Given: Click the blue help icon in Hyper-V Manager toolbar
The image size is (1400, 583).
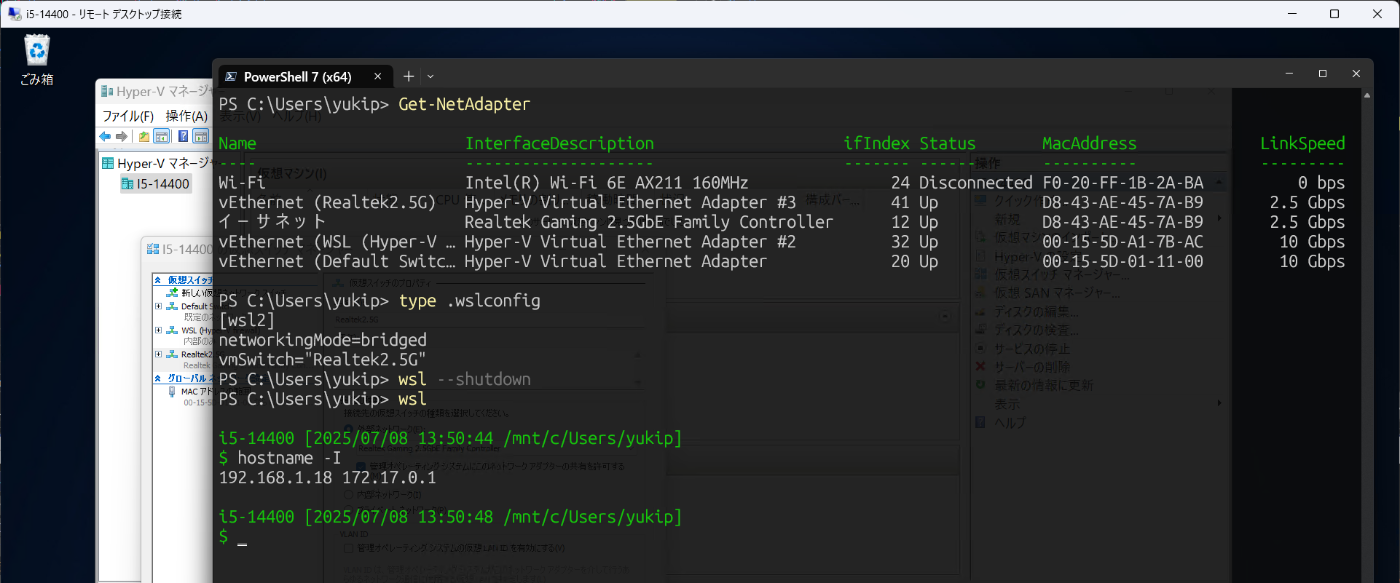Looking at the screenshot, I should (184, 136).
